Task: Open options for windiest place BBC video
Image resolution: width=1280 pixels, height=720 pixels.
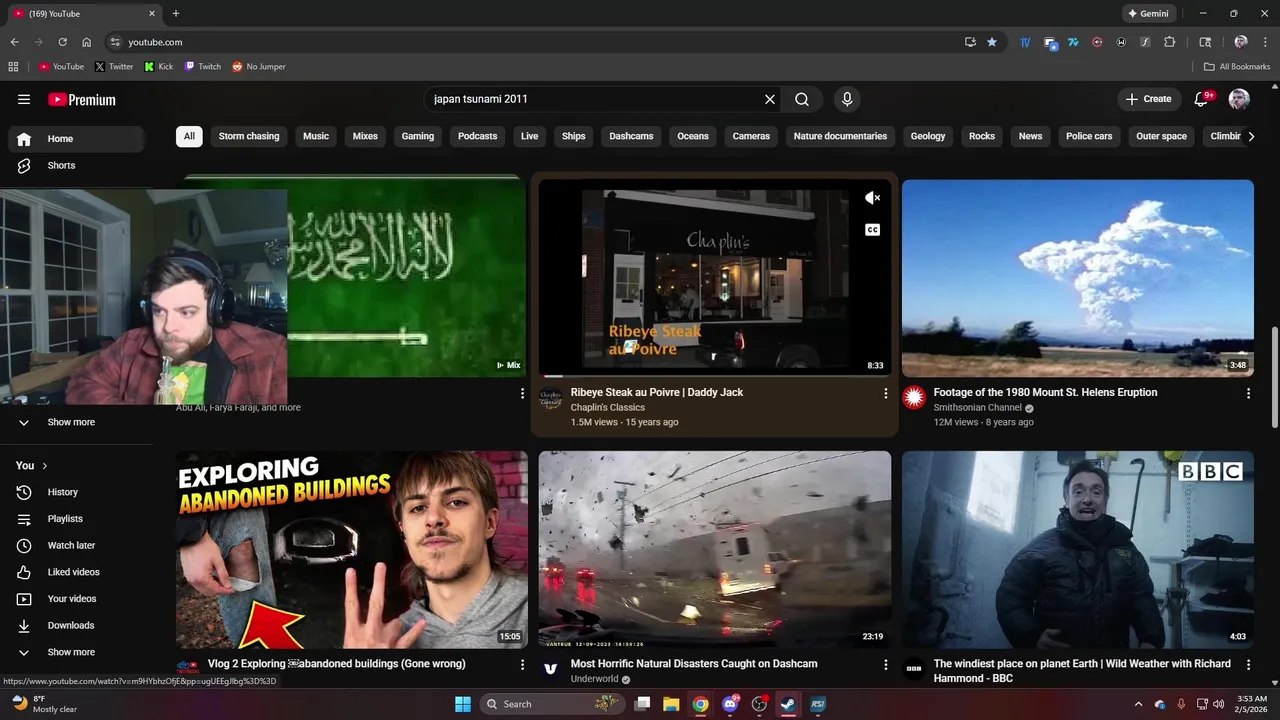Action: pos(1248,665)
